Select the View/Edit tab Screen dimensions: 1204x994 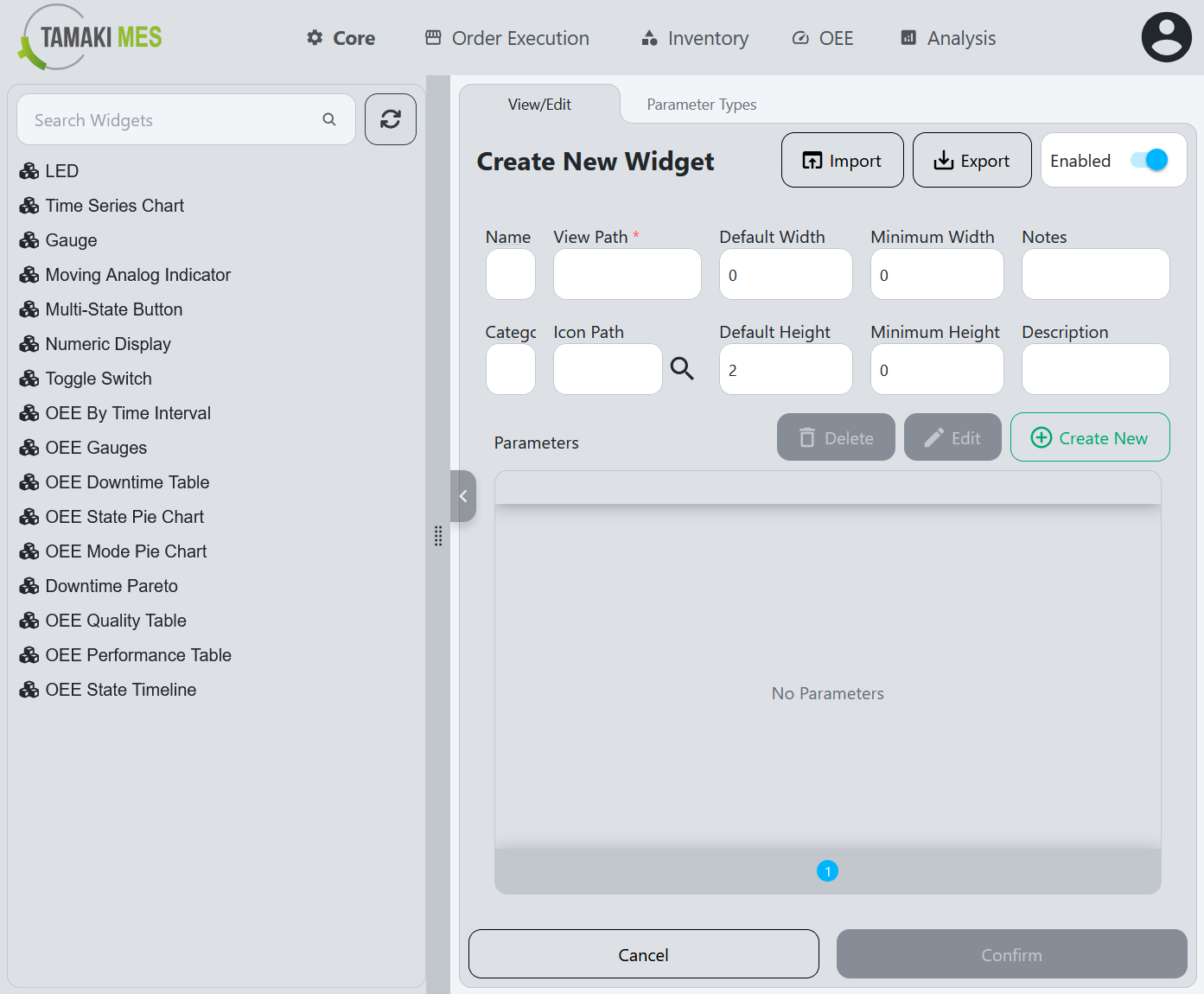(x=539, y=104)
